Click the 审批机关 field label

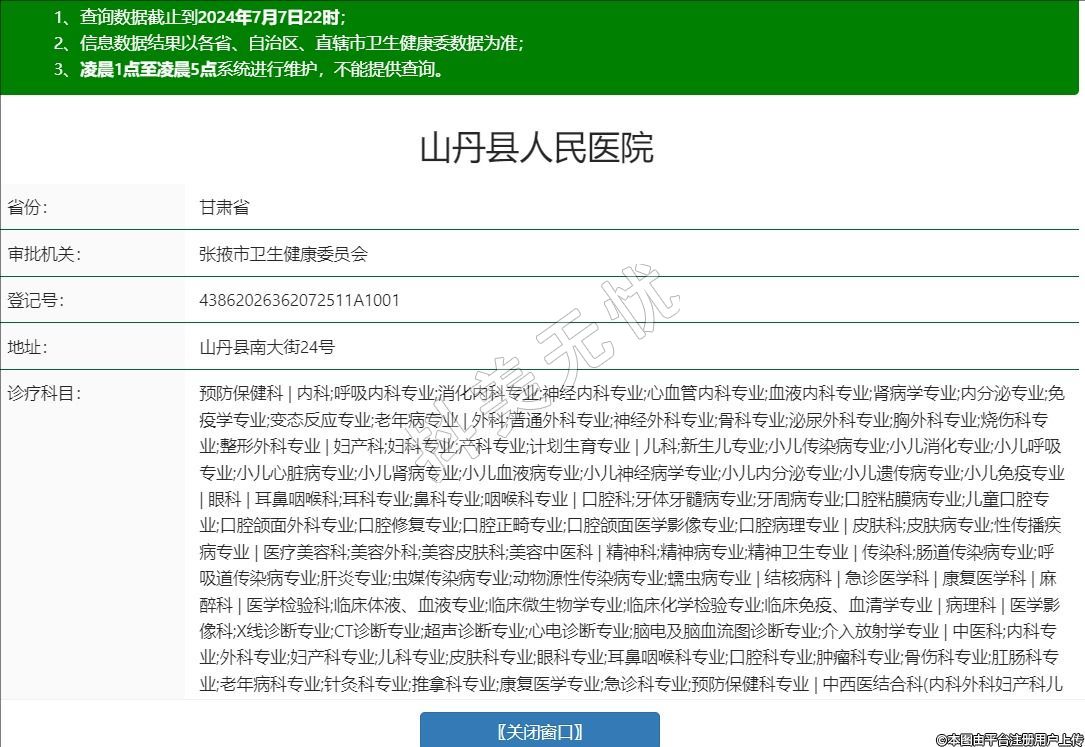click(x=44, y=254)
